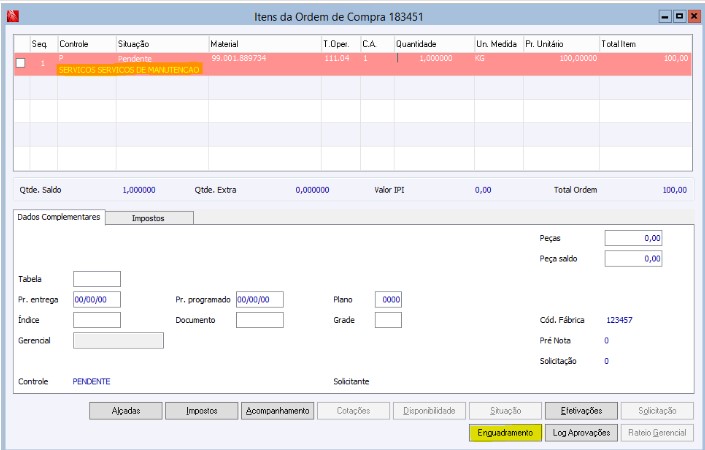This screenshot has height=450, width=705.
Task: Click the Alçadas button
Action: (x=126, y=410)
